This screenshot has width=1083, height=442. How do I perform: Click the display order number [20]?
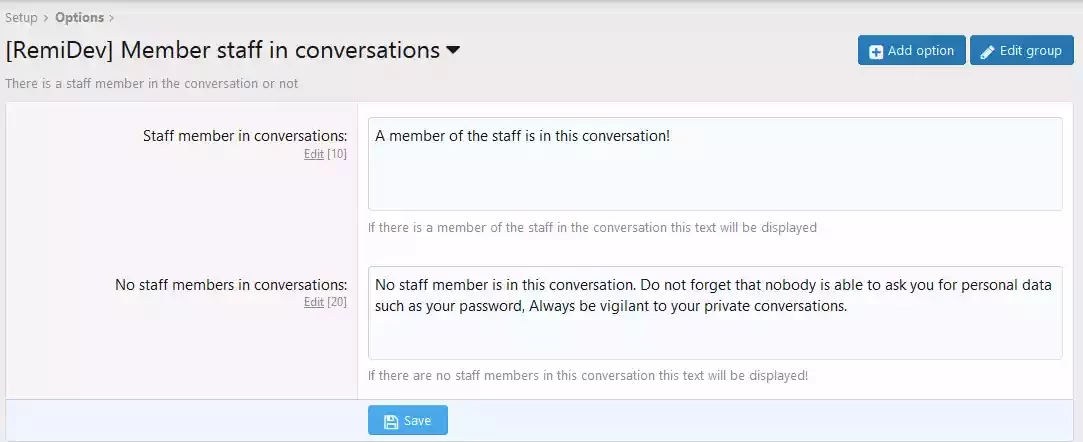click(x=337, y=302)
